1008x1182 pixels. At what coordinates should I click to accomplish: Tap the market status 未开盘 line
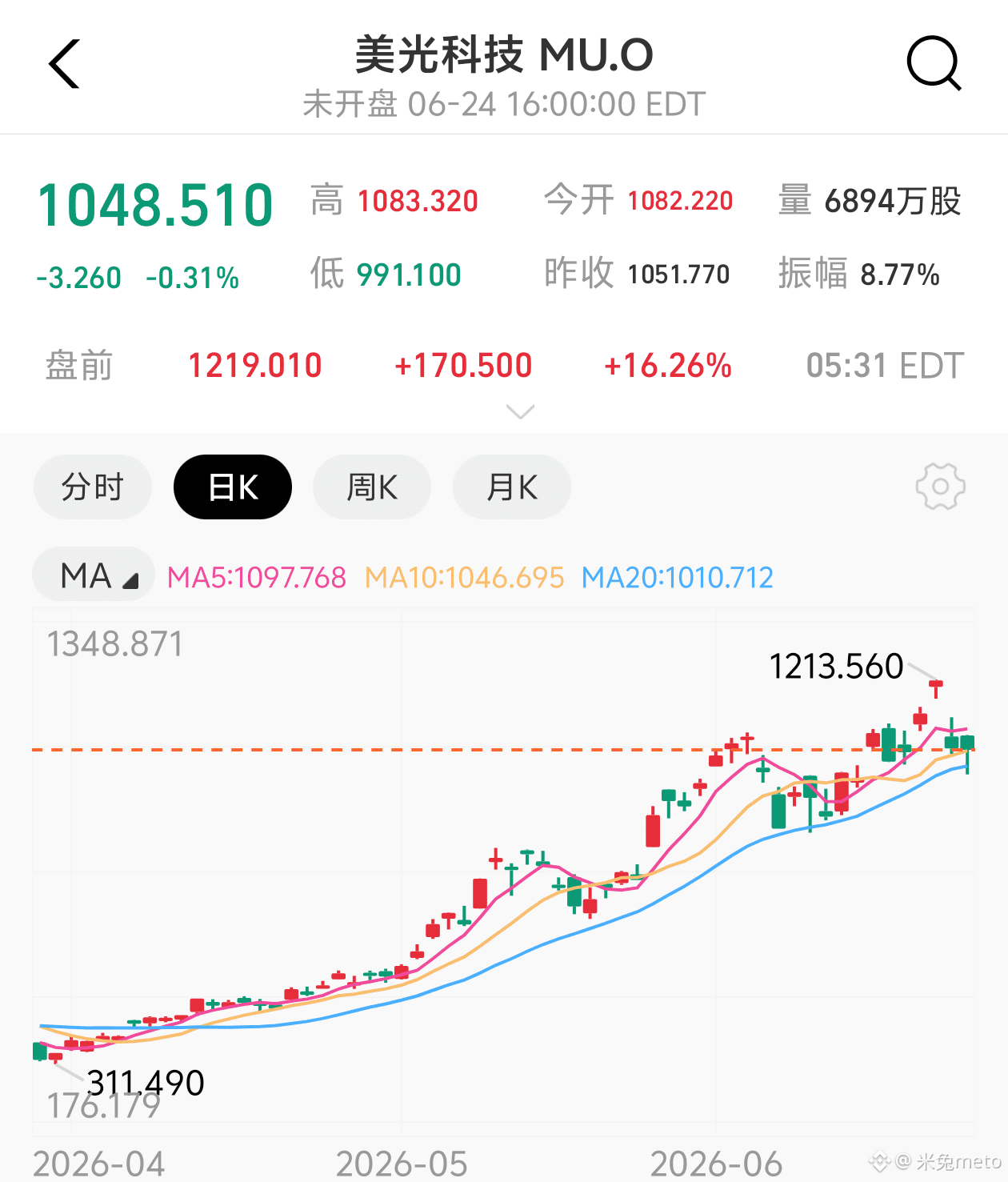coord(504,104)
